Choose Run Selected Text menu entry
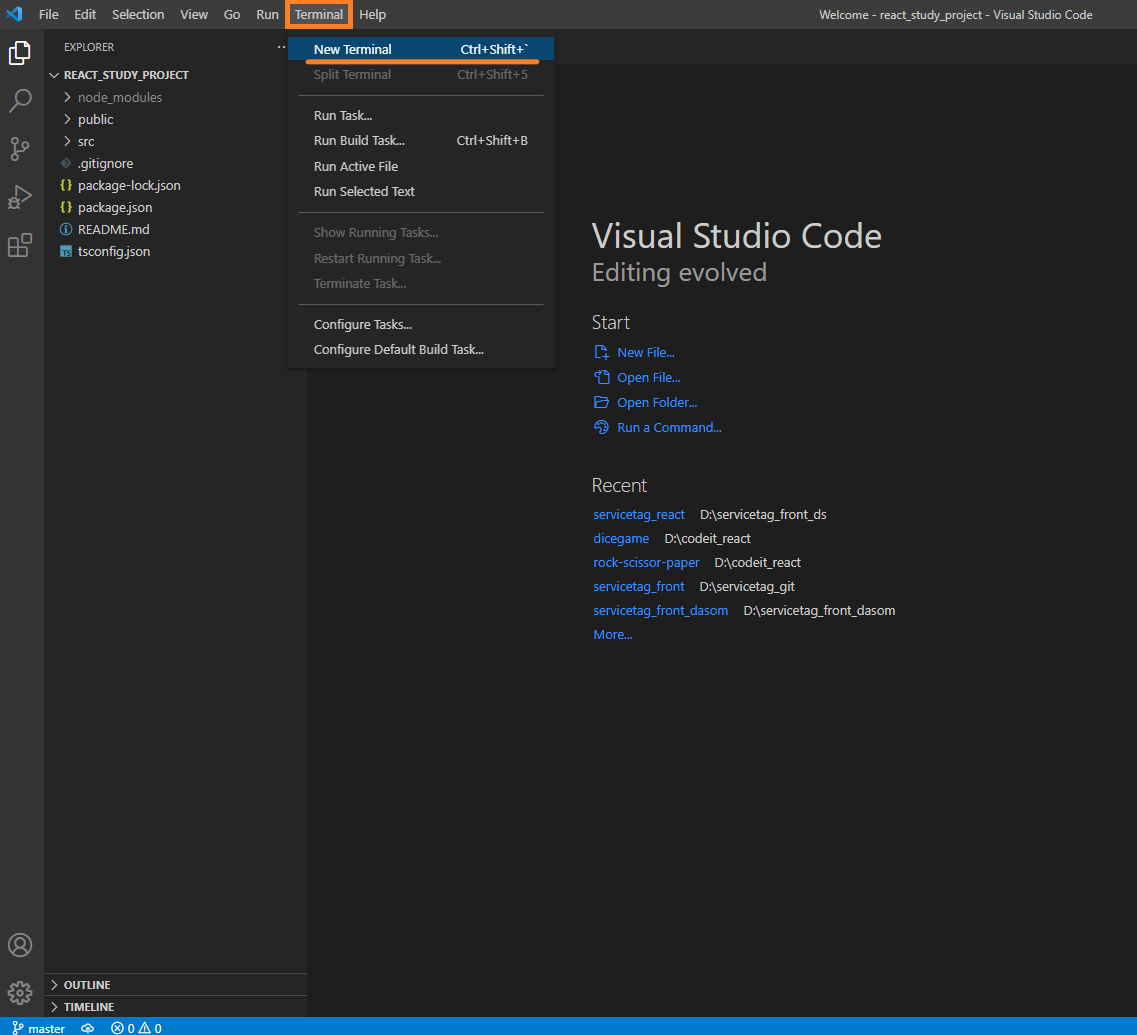This screenshot has width=1137, height=1035. [x=421, y=191]
